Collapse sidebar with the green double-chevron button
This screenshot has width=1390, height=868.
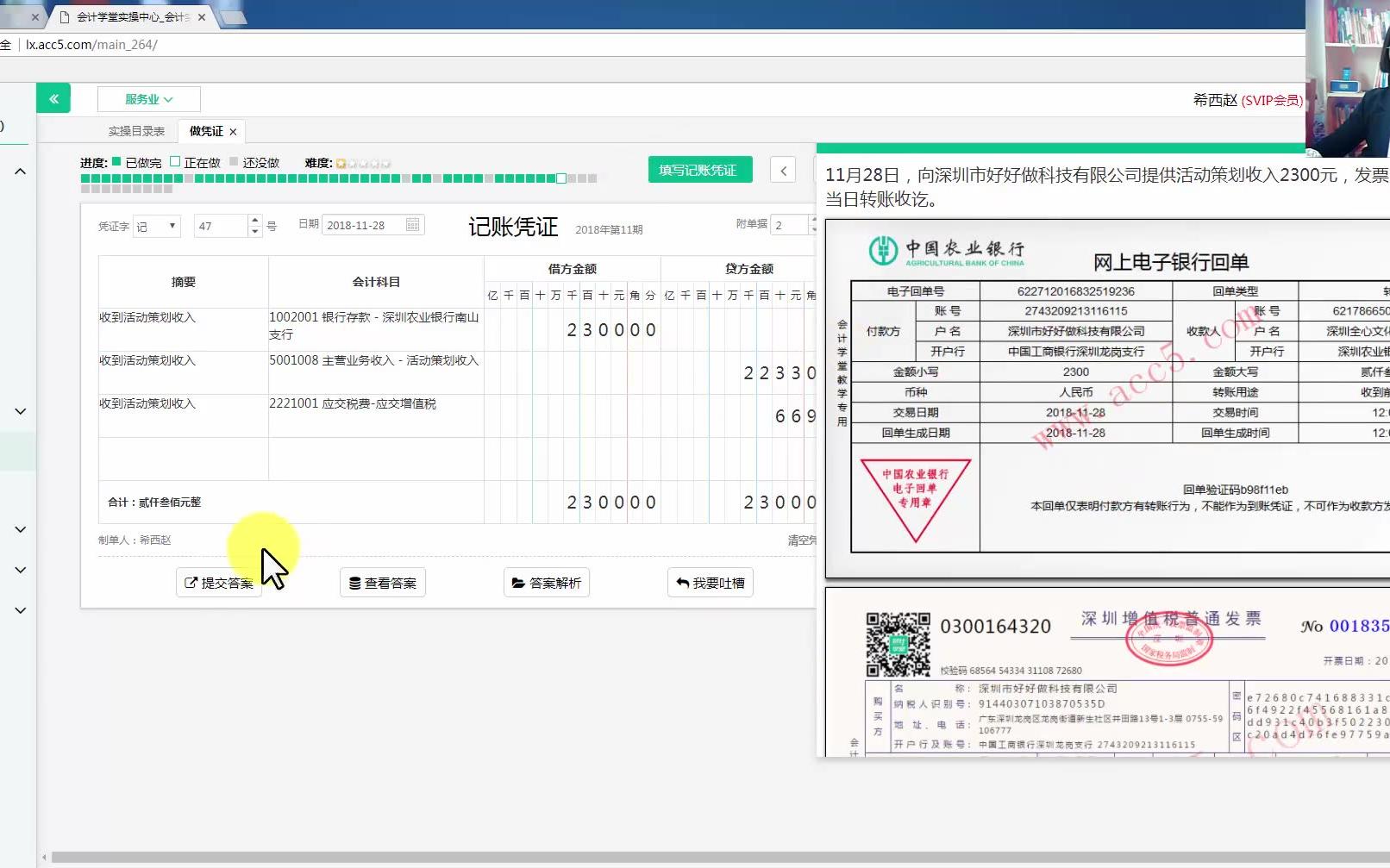coord(53,99)
